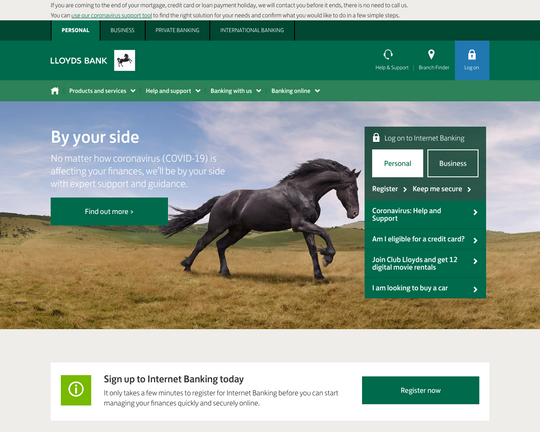Click the Register link in login panel
This screenshot has height=432, width=540.
[x=385, y=189]
